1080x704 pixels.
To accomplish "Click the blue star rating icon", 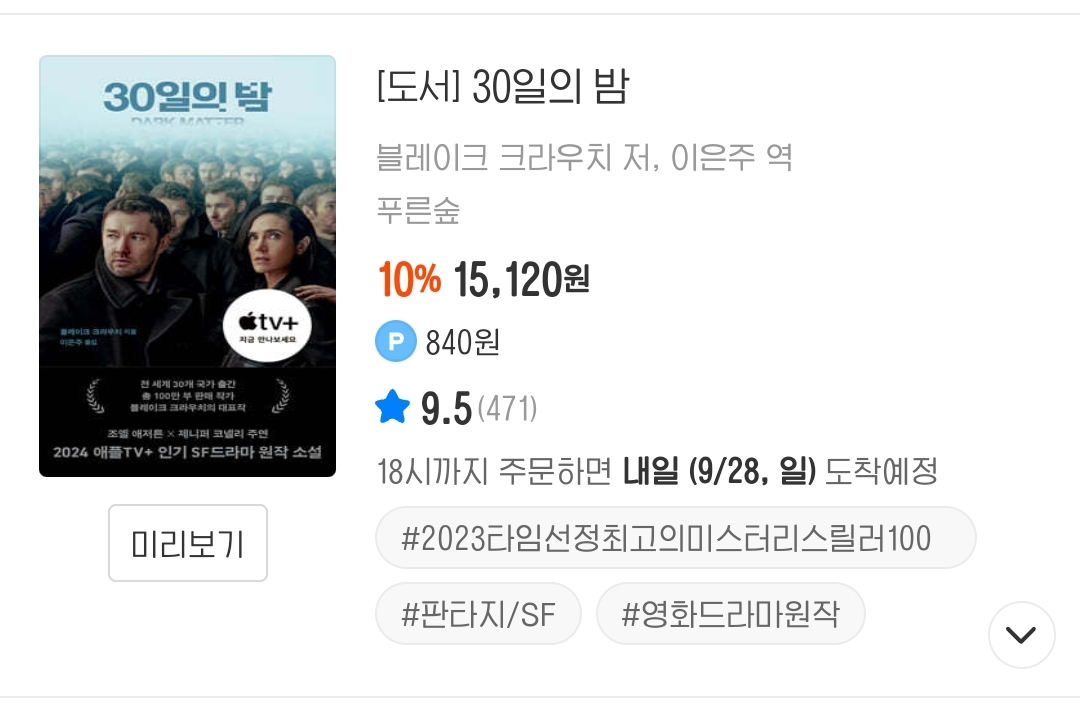I will (392, 407).
